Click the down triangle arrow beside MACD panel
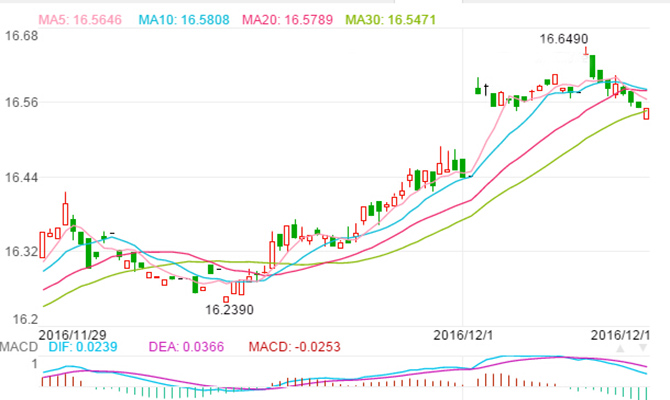Screen dimensions: 670x400 coord(643,348)
